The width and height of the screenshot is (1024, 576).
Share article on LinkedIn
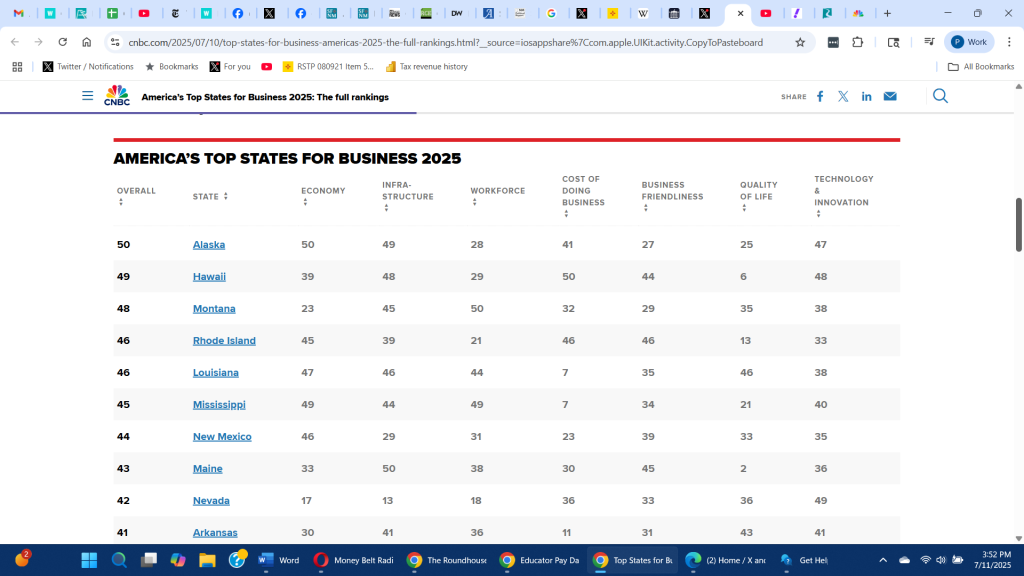(x=866, y=97)
